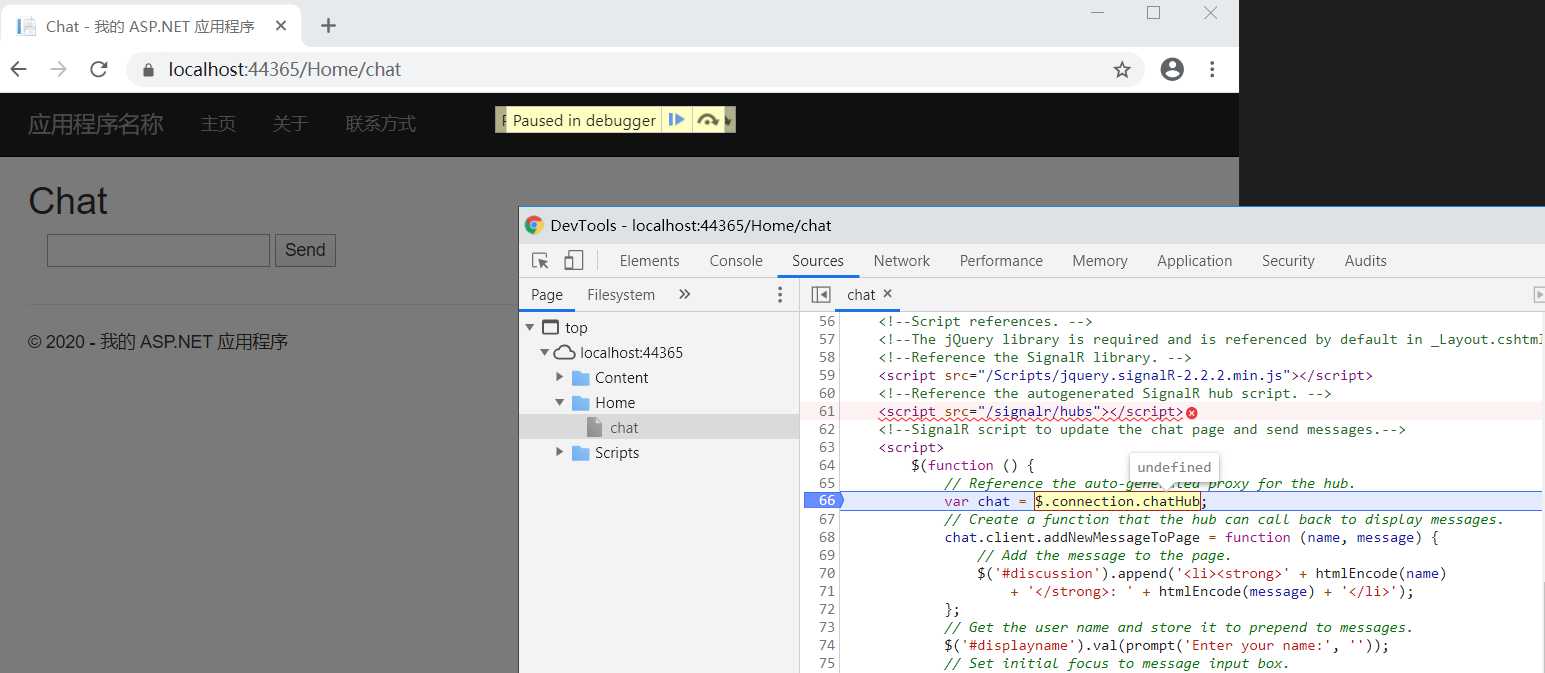Viewport: 1545px width, 673px height.
Task: Click the top frame label in navigator
Action: click(576, 327)
